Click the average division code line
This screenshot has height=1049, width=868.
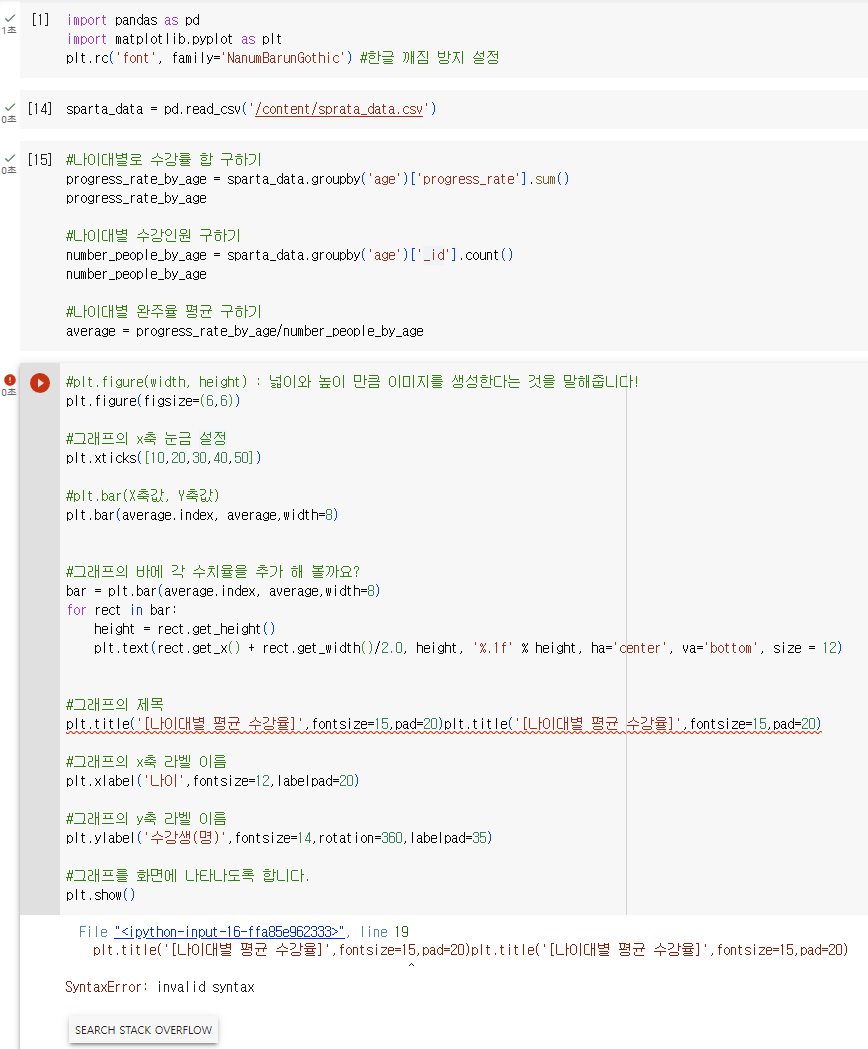(x=245, y=331)
